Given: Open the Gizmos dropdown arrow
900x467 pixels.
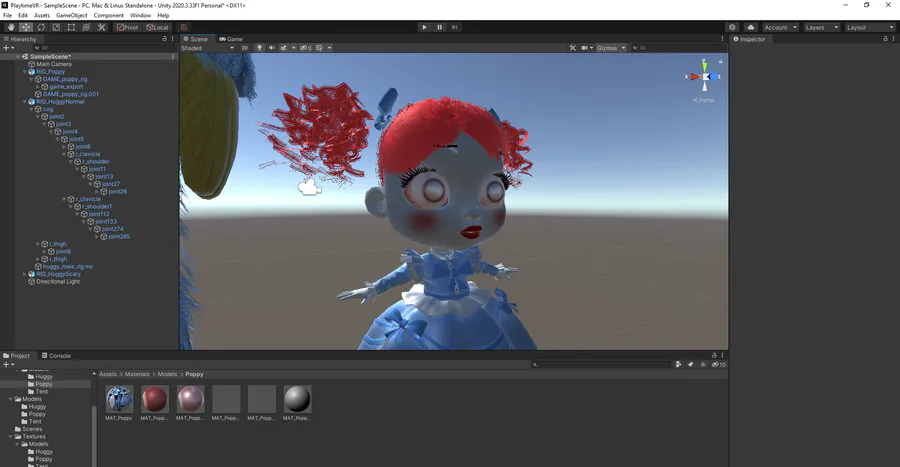Looking at the screenshot, I should pos(623,48).
